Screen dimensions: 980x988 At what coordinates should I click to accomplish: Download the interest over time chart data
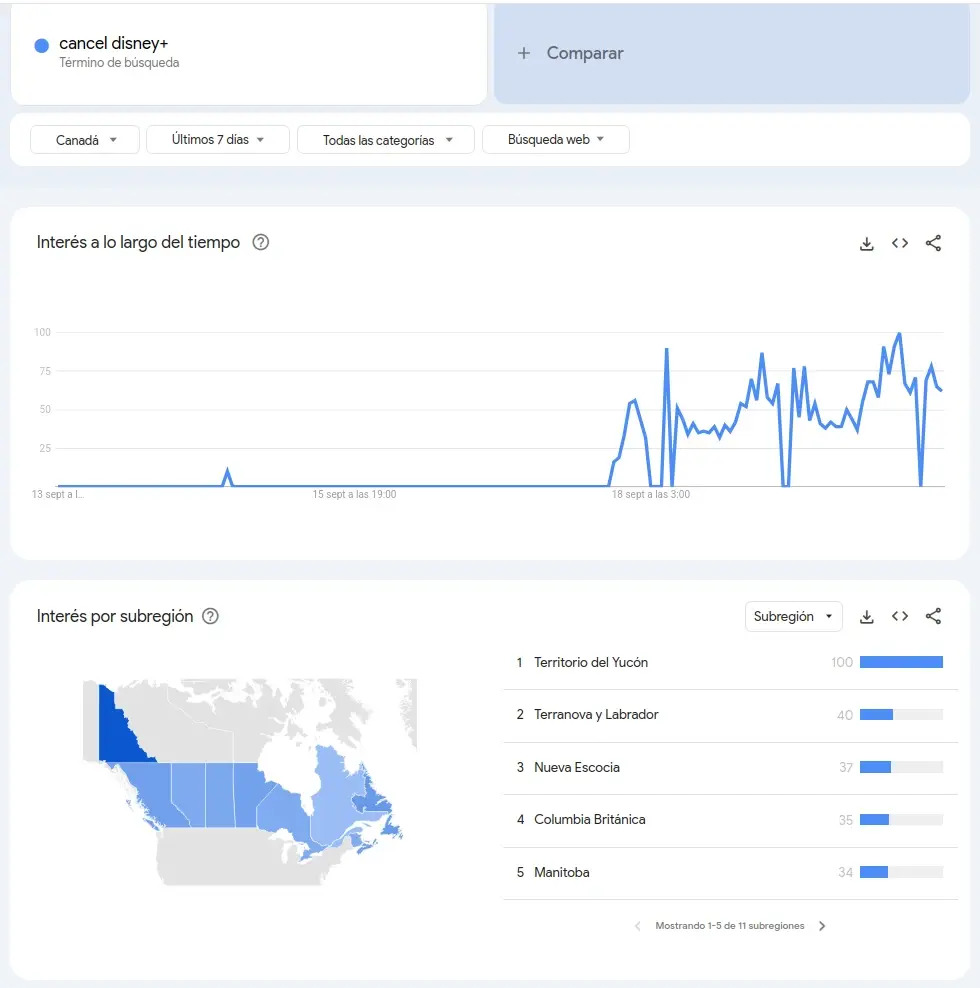tap(867, 243)
